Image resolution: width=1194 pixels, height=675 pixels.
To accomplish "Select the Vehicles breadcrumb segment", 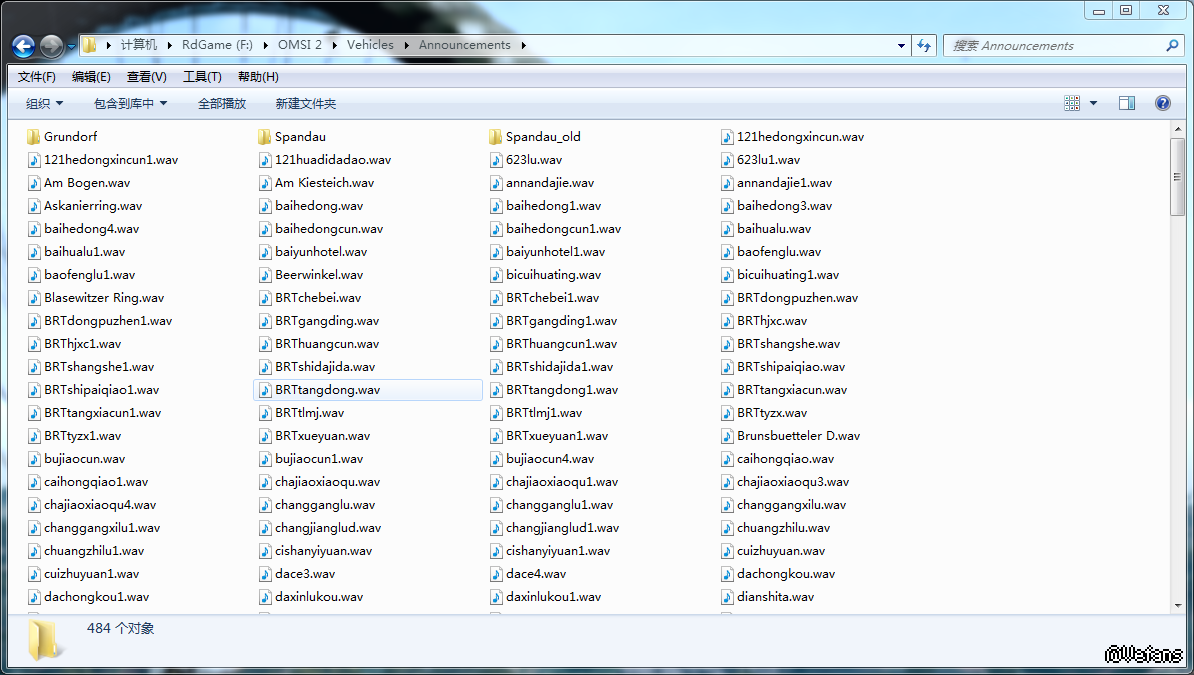I will click(370, 45).
